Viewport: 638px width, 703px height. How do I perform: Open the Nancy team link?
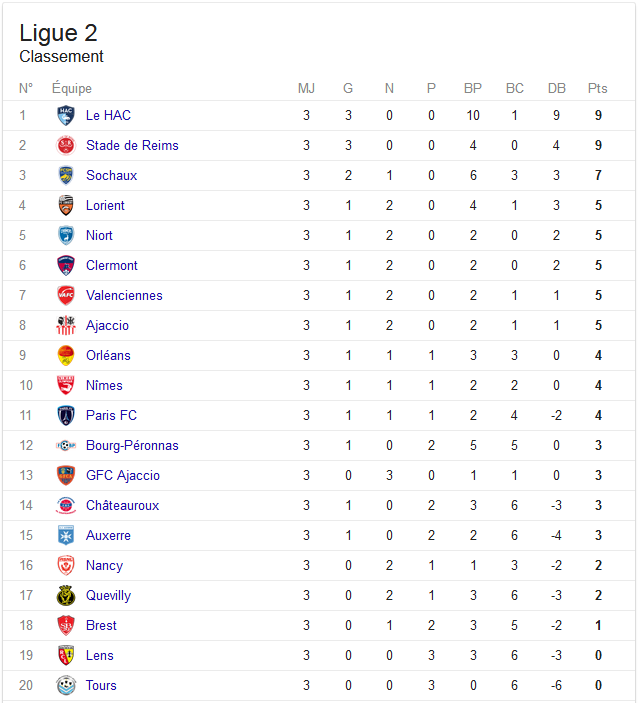(x=104, y=566)
